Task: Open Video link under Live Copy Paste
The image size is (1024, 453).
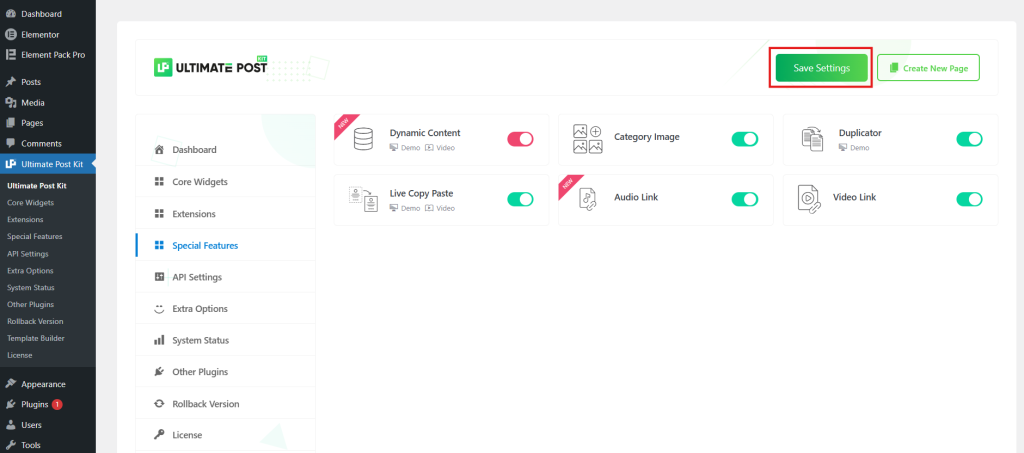Action: point(440,208)
